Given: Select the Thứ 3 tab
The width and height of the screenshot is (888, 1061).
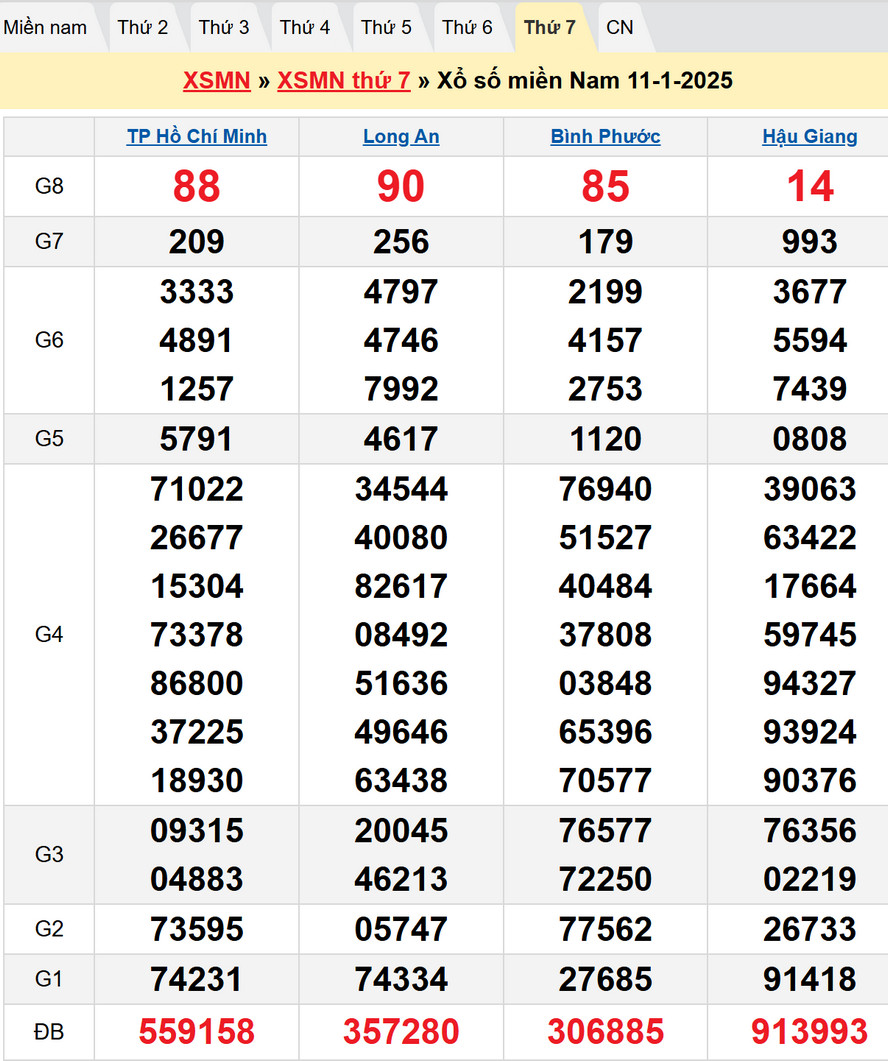Looking at the screenshot, I should (x=224, y=27).
